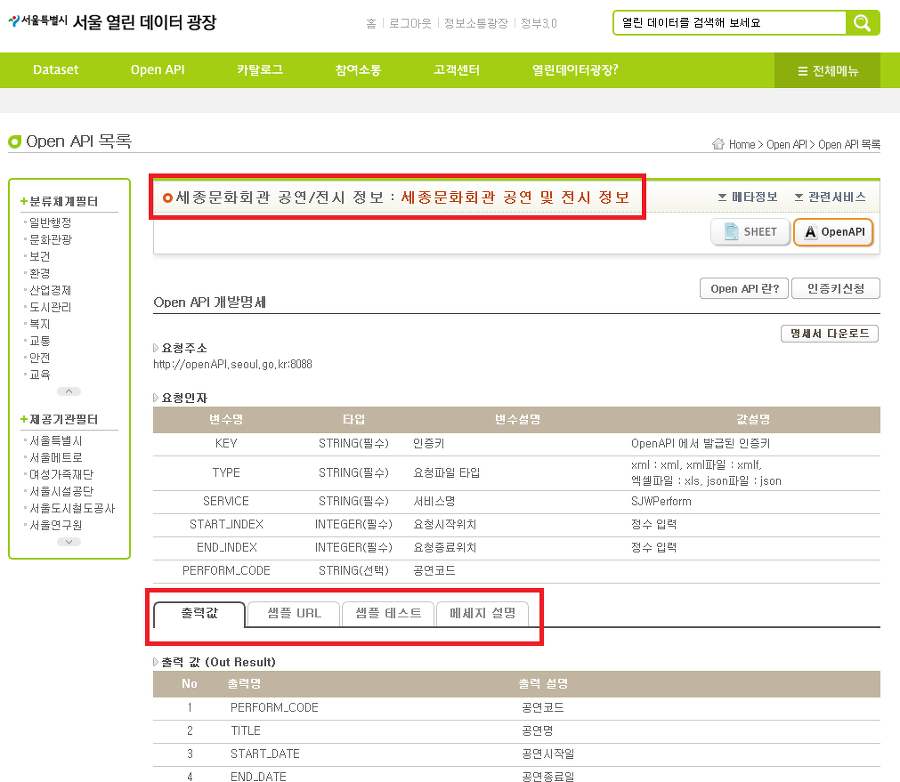Click the 서울특별시 logo at top left

point(38,21)
